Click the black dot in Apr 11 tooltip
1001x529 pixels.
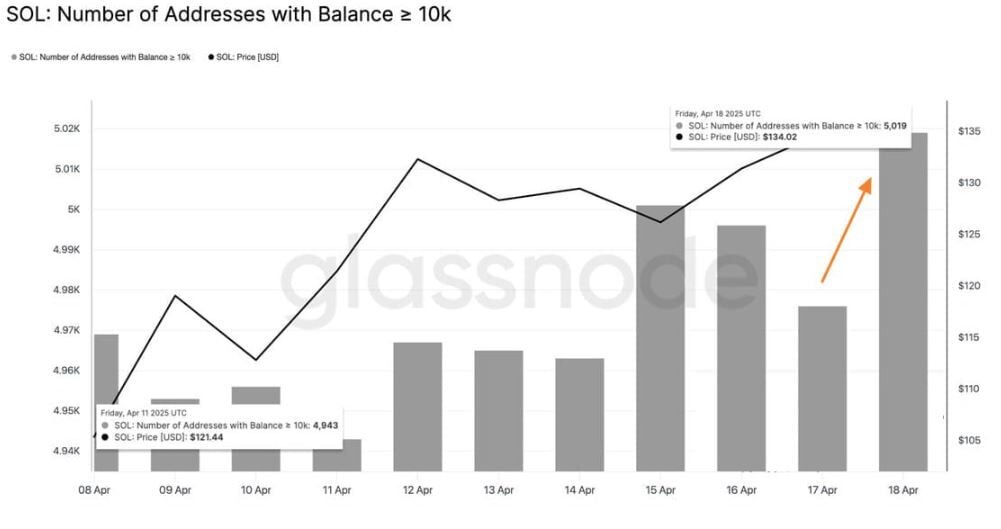[x=105, y=437]
